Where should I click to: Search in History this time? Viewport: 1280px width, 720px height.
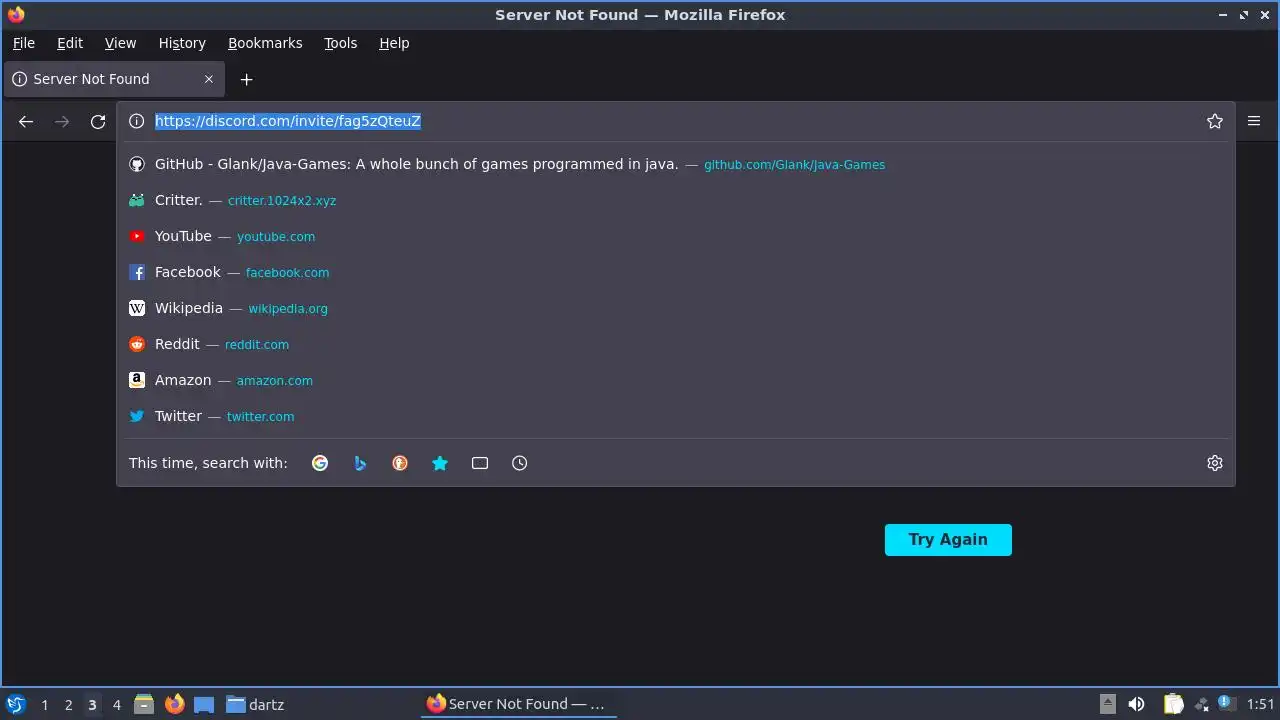(520, 463)
